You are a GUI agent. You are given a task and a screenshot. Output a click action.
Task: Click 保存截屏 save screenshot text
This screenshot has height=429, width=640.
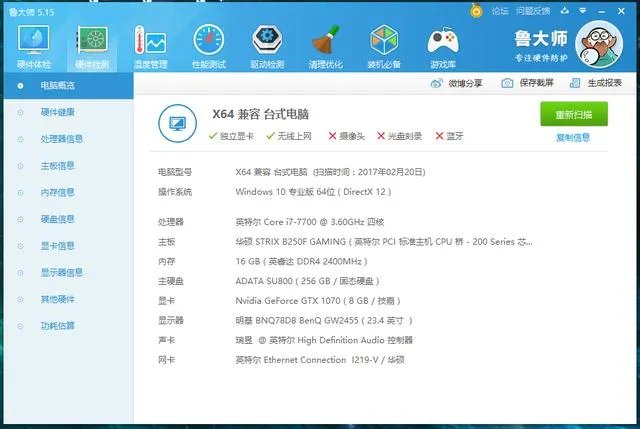[536, 83]
